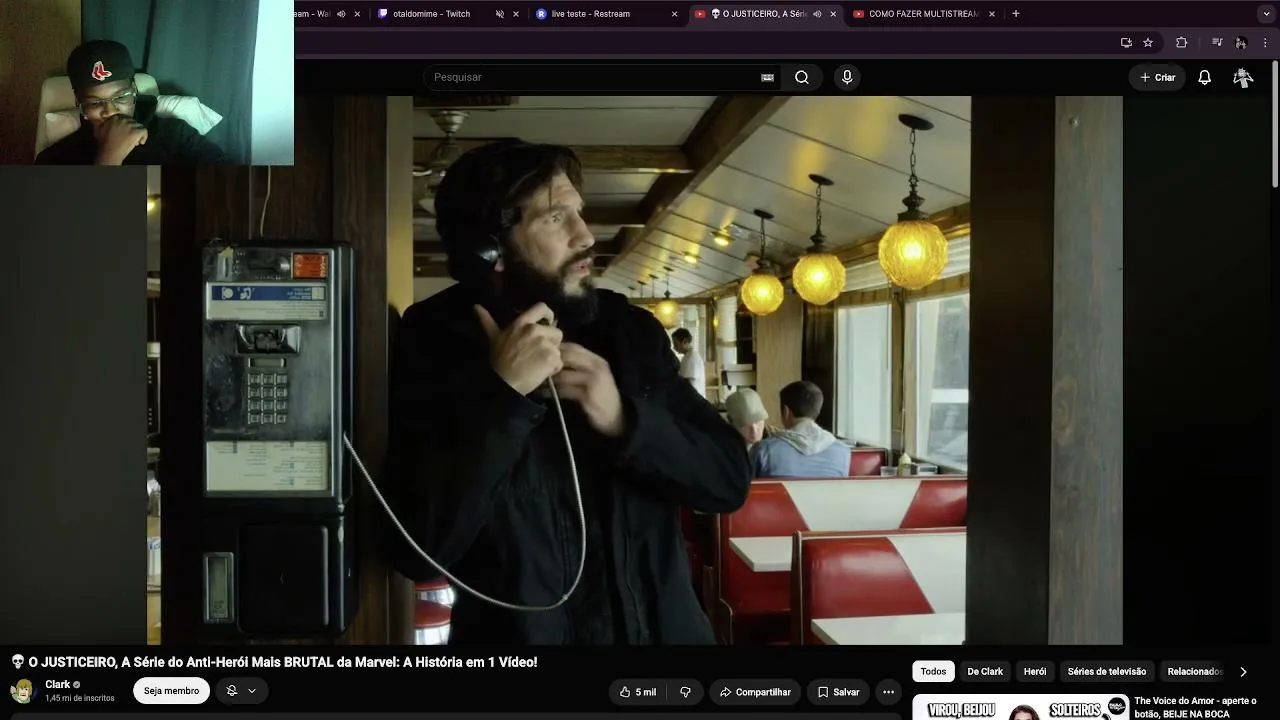
Task: Click the install/cast icon in address bar
Action: pos(1126,42)
